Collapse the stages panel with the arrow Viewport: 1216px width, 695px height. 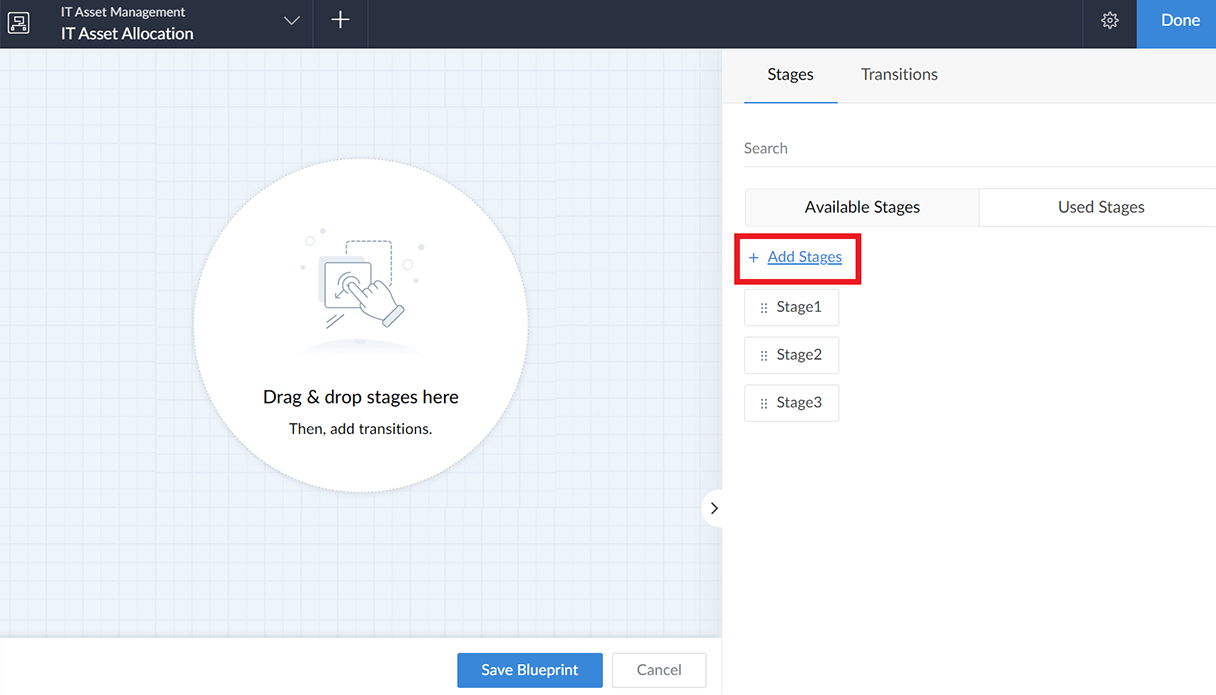[x=714, y=508]
